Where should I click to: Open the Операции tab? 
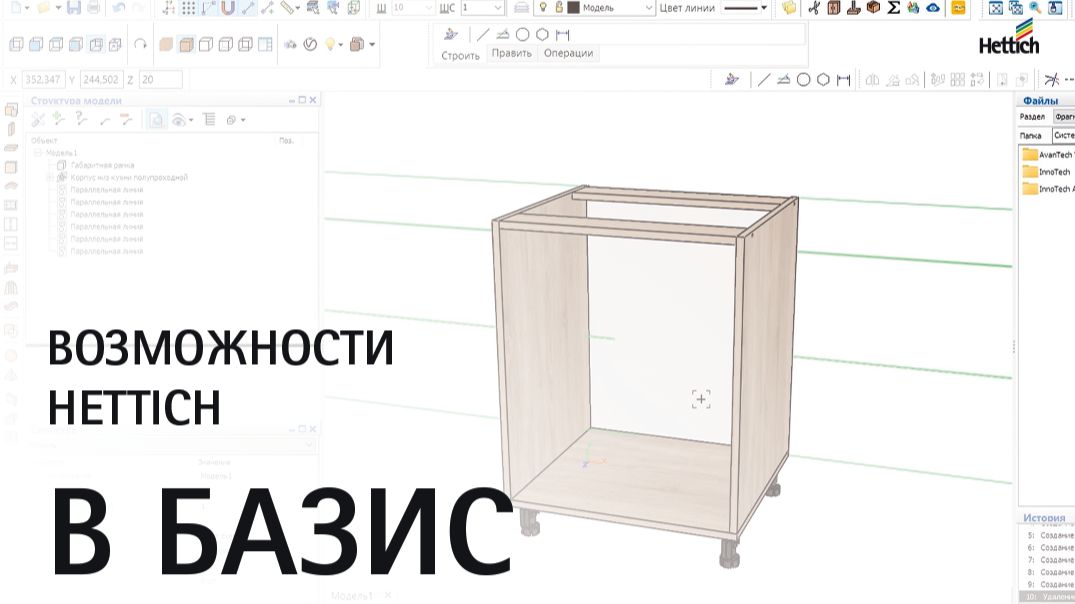pos(568,53)
